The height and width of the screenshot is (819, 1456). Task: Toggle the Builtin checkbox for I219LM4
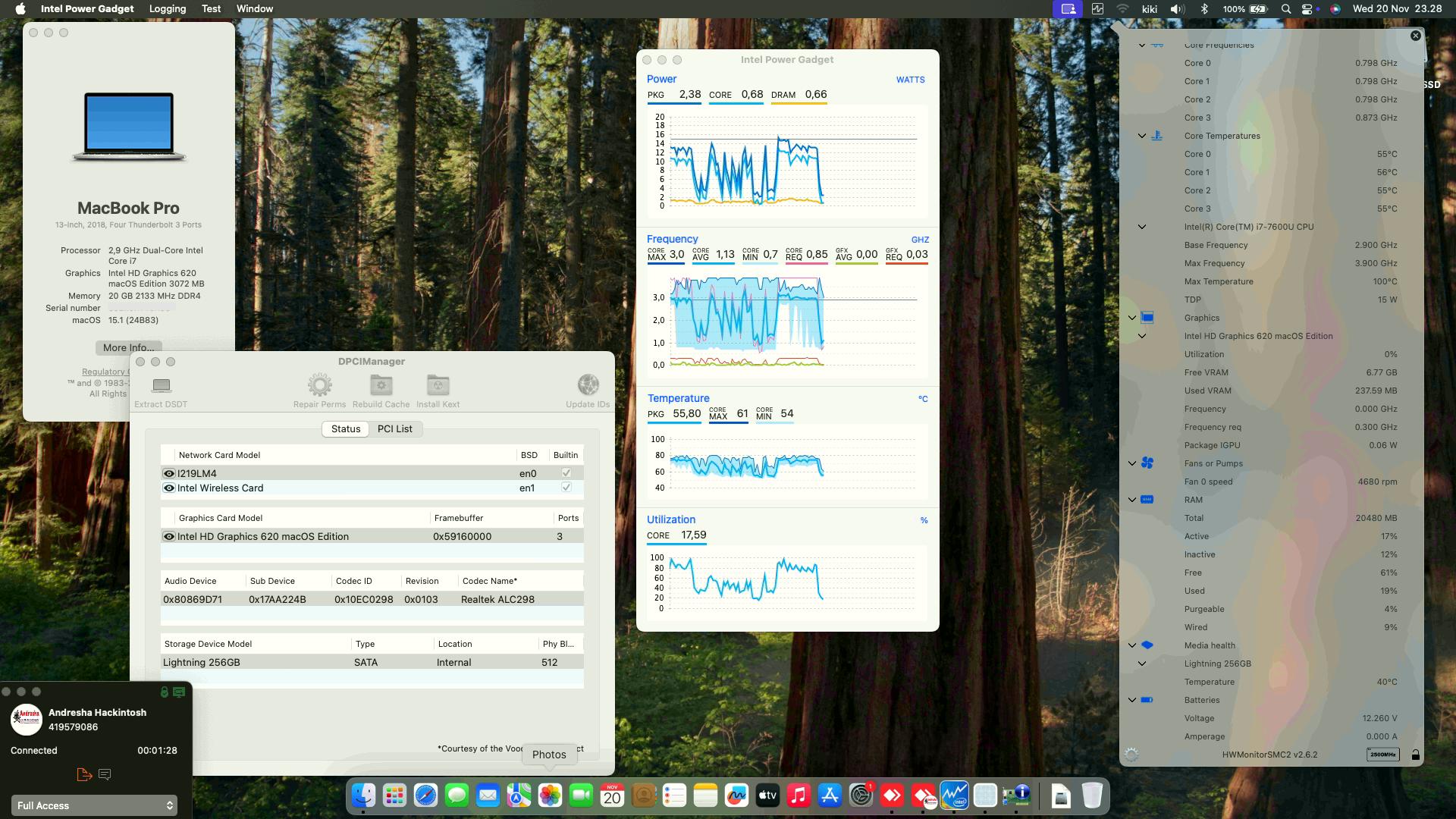566,472
